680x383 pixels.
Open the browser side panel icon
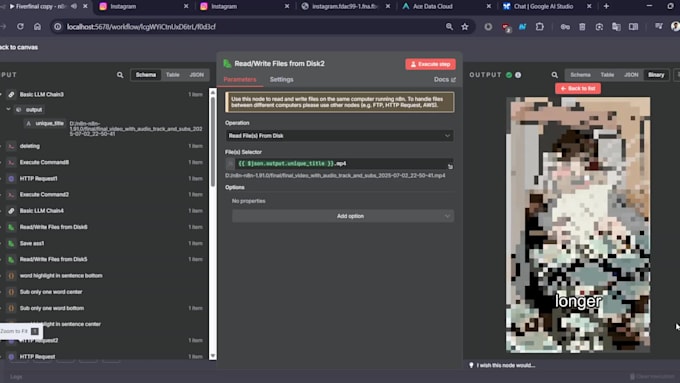(x=634, y=27)
